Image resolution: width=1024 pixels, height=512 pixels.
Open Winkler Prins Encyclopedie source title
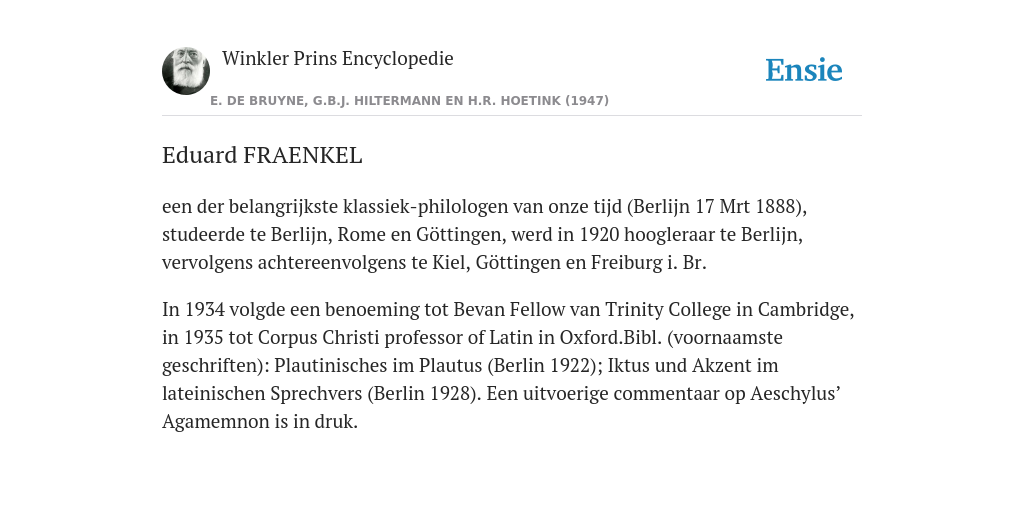(338, 59)
